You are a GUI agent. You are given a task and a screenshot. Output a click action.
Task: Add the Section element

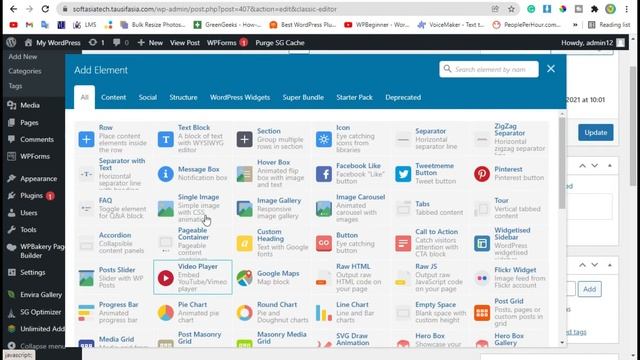click(x=271, y=139)
